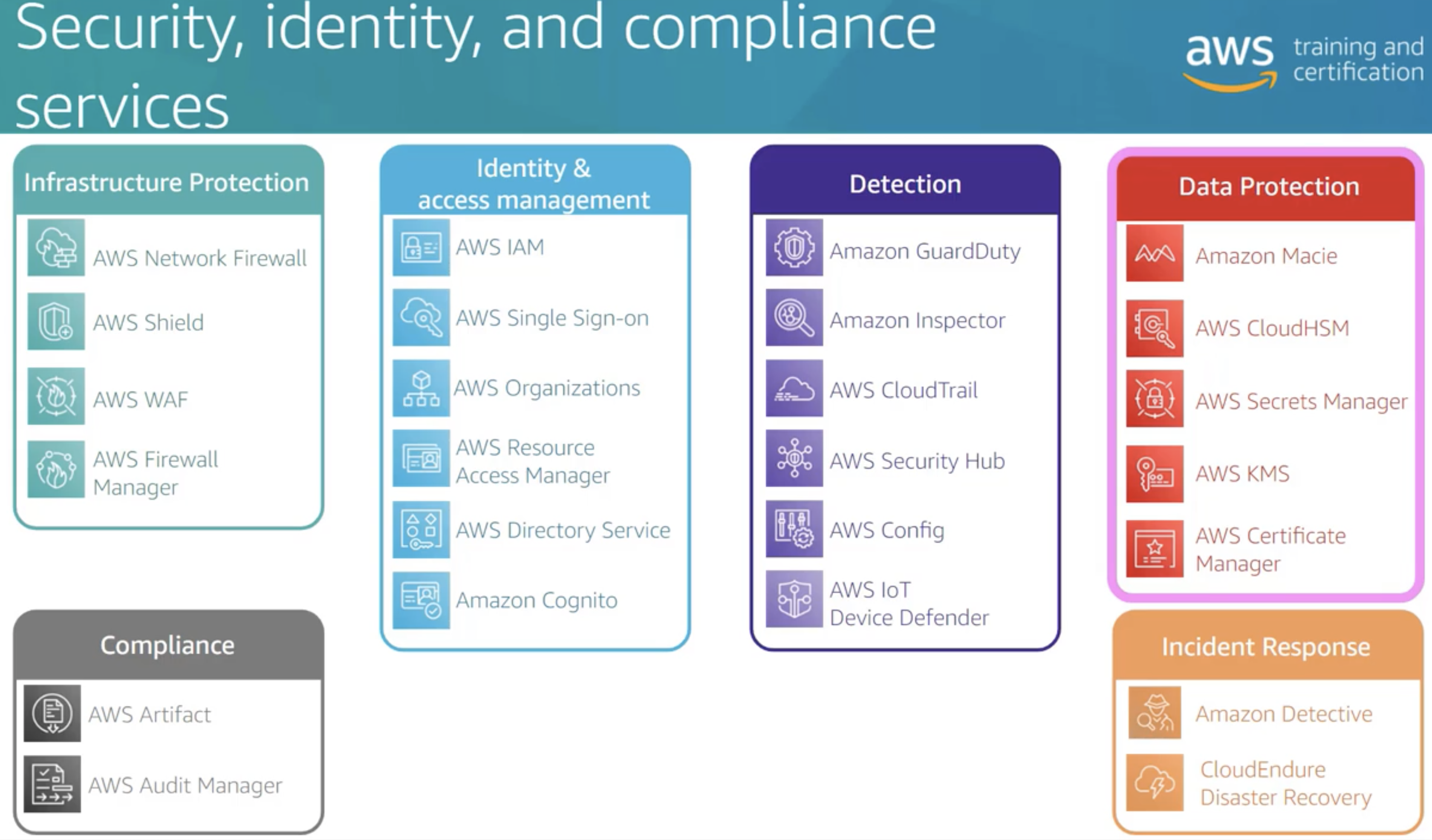Click the 'AWS Network Firewall' label

click(199, 259)
